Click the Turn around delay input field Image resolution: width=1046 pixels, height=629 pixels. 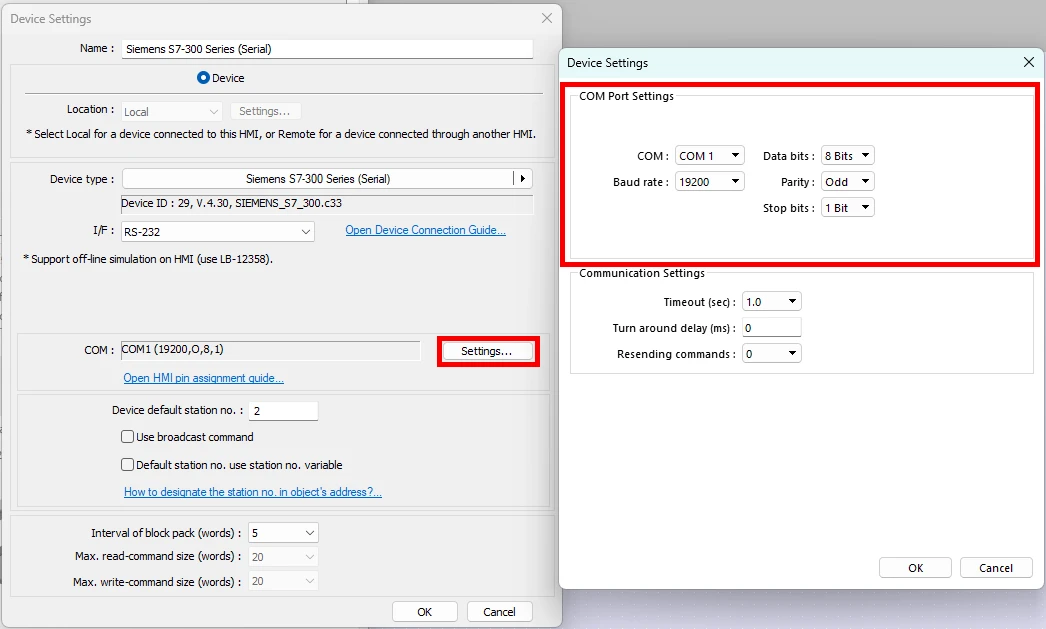[771, 328]
